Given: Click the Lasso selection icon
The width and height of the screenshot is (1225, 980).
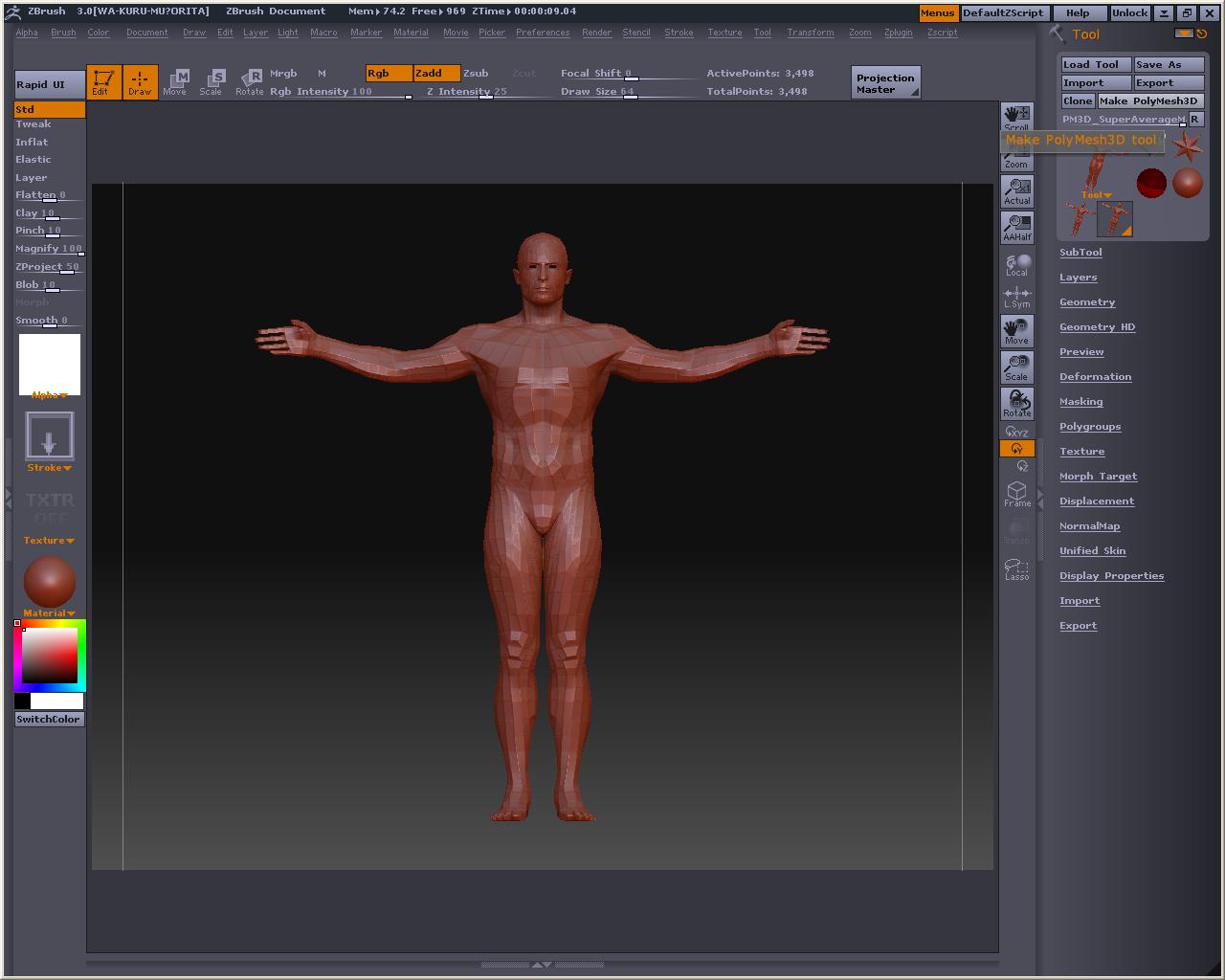Looking at the screenshot, I should (1016, 568).
